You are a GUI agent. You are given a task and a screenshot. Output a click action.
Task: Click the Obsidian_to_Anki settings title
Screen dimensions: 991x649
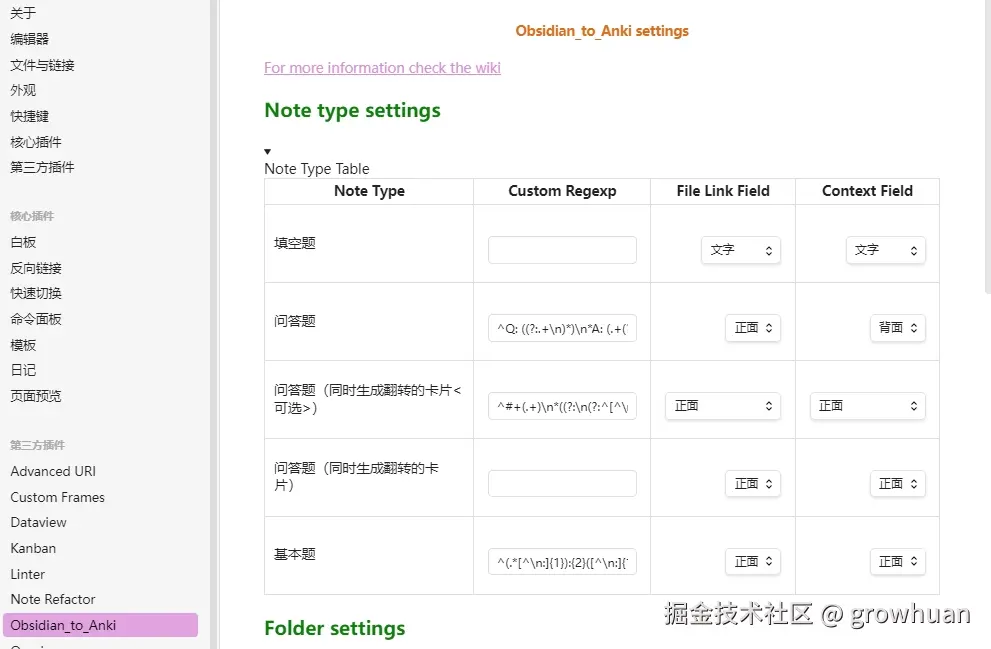click(602, 31)
